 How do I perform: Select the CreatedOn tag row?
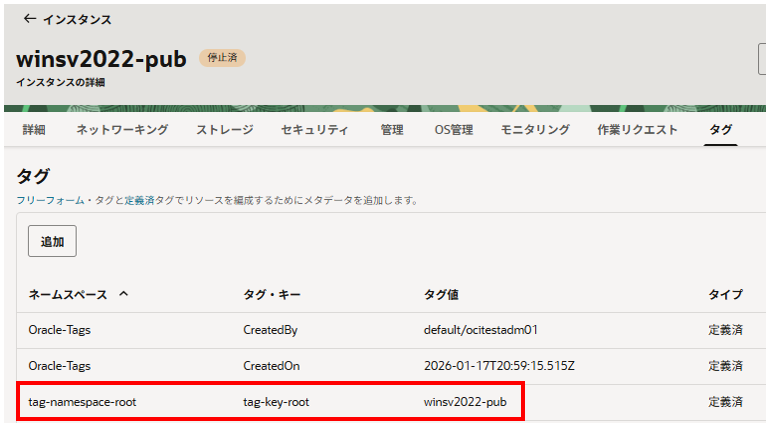270,365
